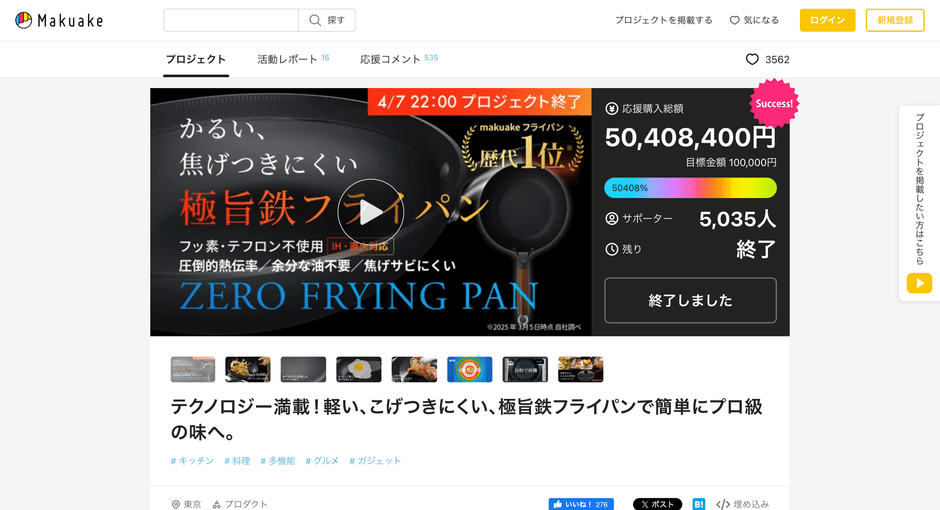Click the Makuake logo
This screenshot has height=510, width=940.
(59, 20)
